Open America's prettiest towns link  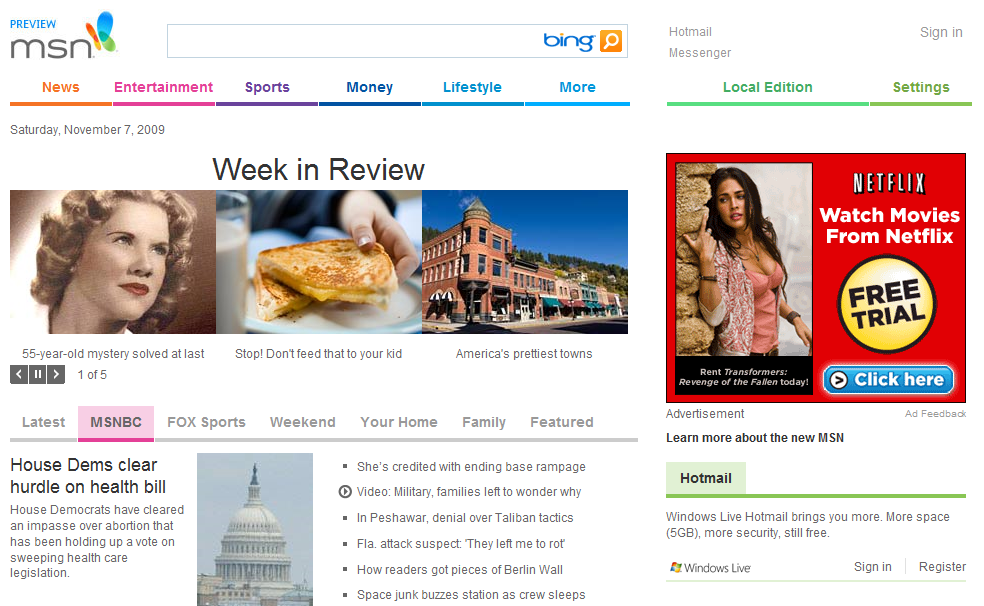coord(524,354)
